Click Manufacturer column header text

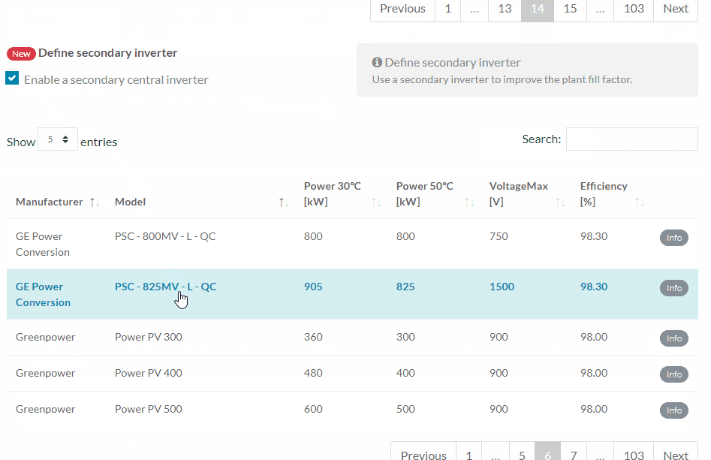(49, 202)
